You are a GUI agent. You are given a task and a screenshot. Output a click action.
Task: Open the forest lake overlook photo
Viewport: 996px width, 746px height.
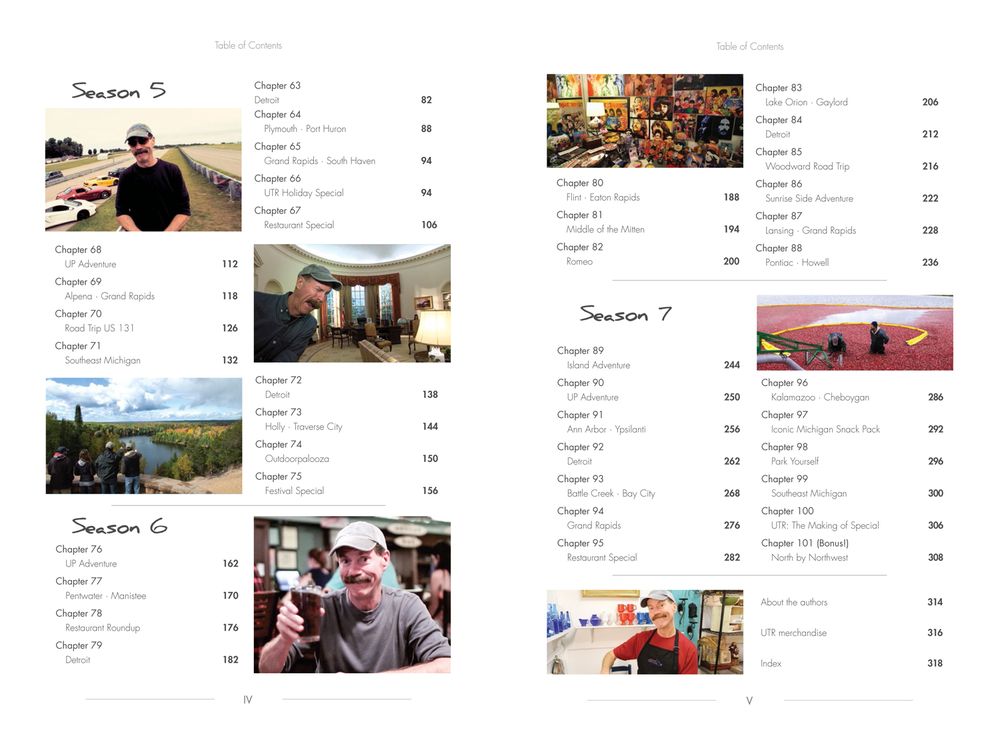click(144, 436)
